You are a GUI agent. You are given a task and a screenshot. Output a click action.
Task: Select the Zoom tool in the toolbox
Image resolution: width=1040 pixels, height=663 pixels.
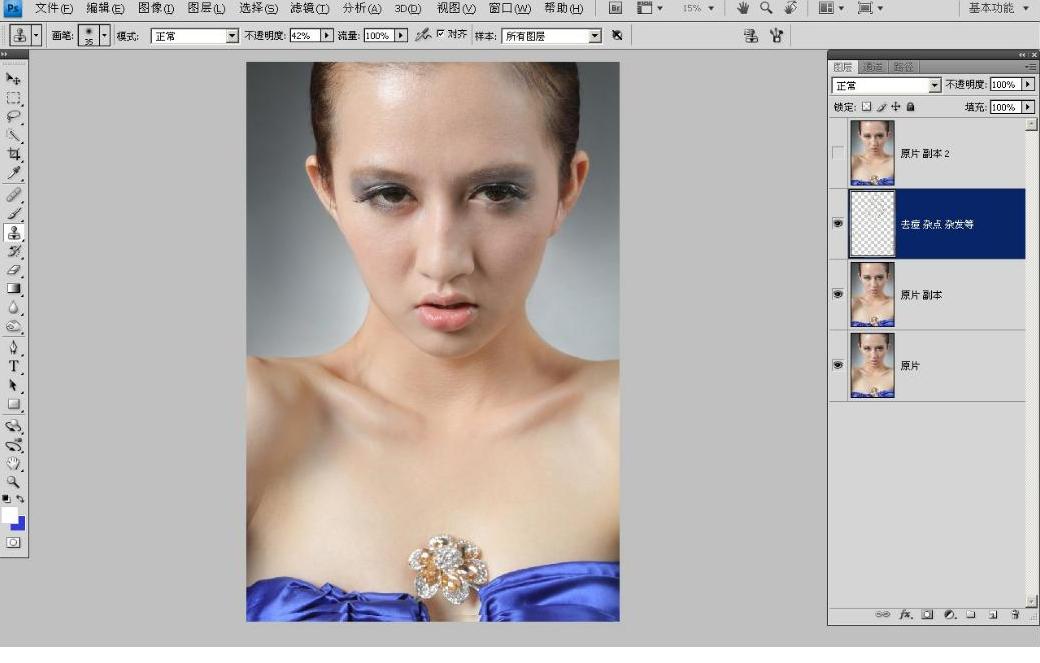(x=13, y=482)
